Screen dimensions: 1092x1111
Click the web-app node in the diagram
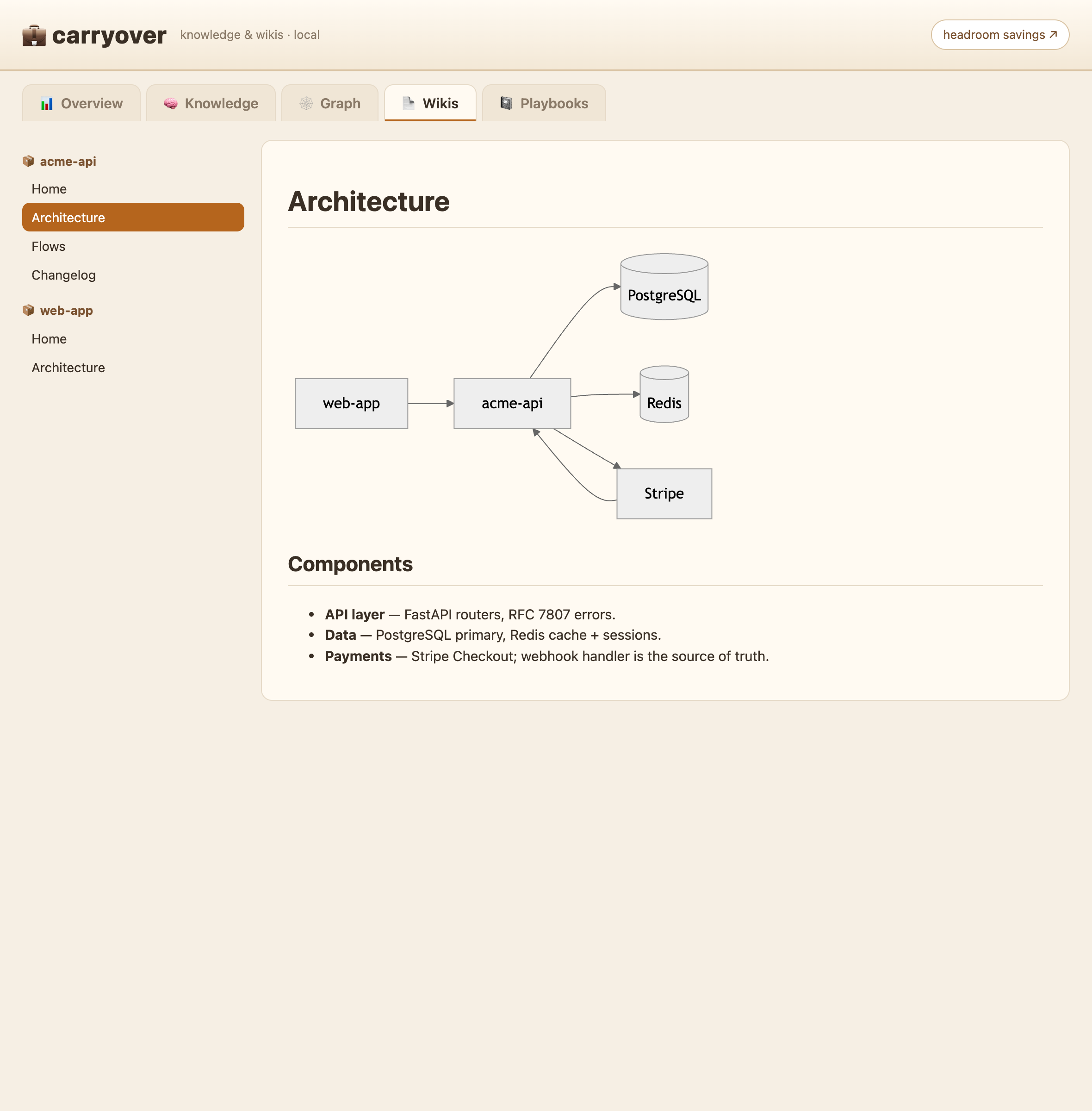pyautogui.click(x=352, y=403)
